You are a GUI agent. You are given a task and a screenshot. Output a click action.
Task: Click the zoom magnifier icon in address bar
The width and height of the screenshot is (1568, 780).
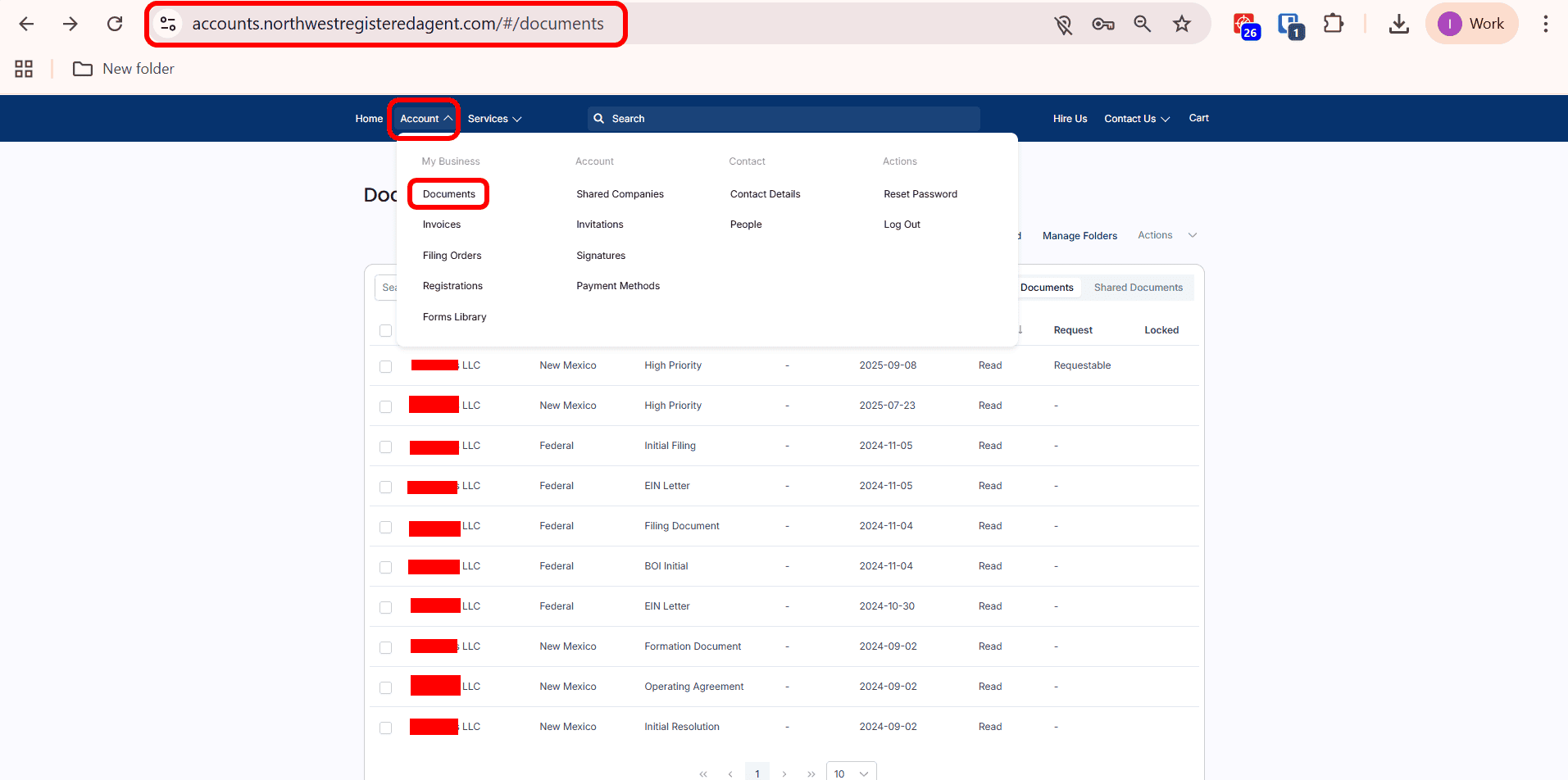tap(1142, 24)
